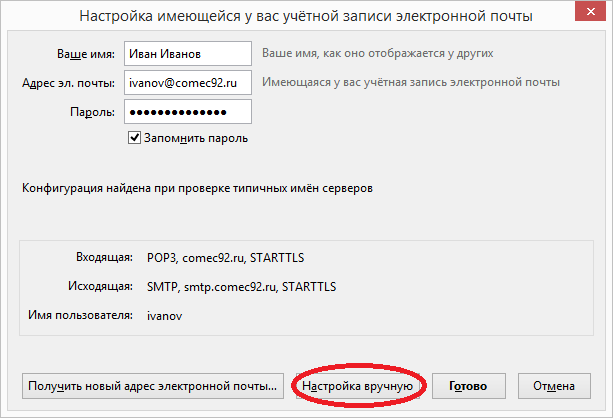This screenshot has width=613, height=418.
Task: Focus the email address field ivanov@comec92.ru
Action: pos(189,82)
